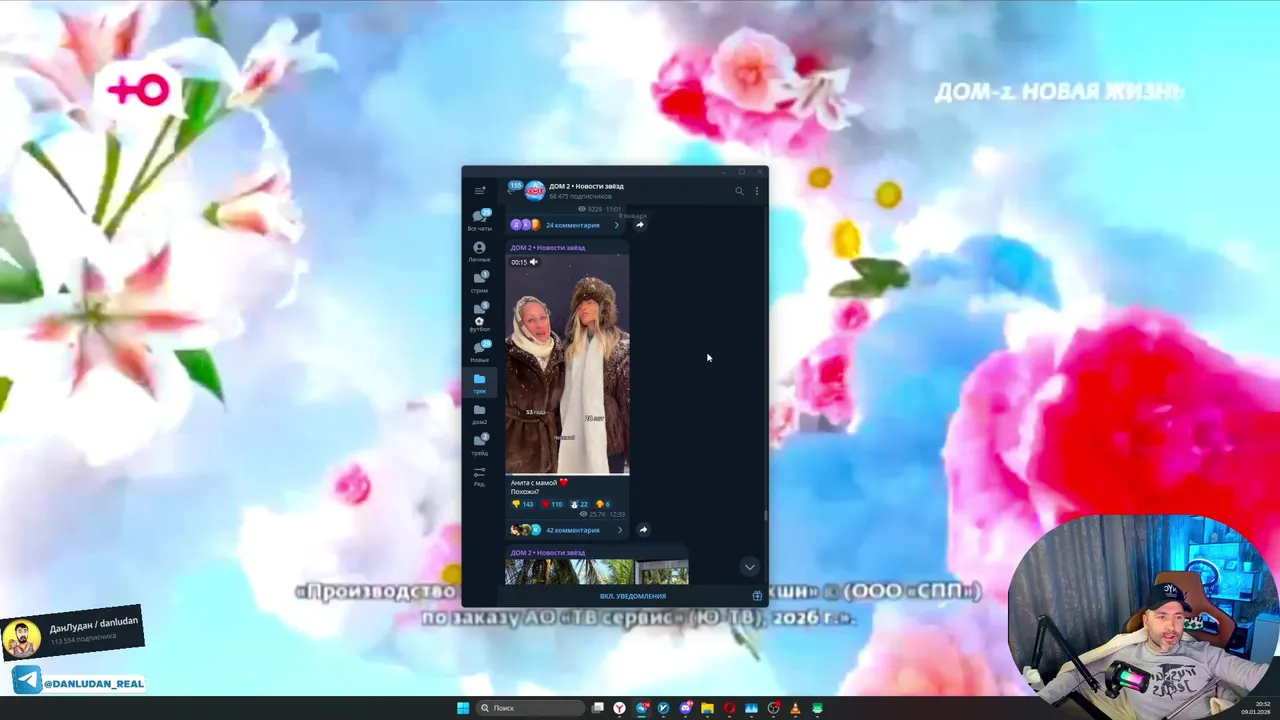Image resolution: width=1280 pixels, height=720 pixels.
Task: Open File Explorer from taskbar
Action: coord(707,708)
